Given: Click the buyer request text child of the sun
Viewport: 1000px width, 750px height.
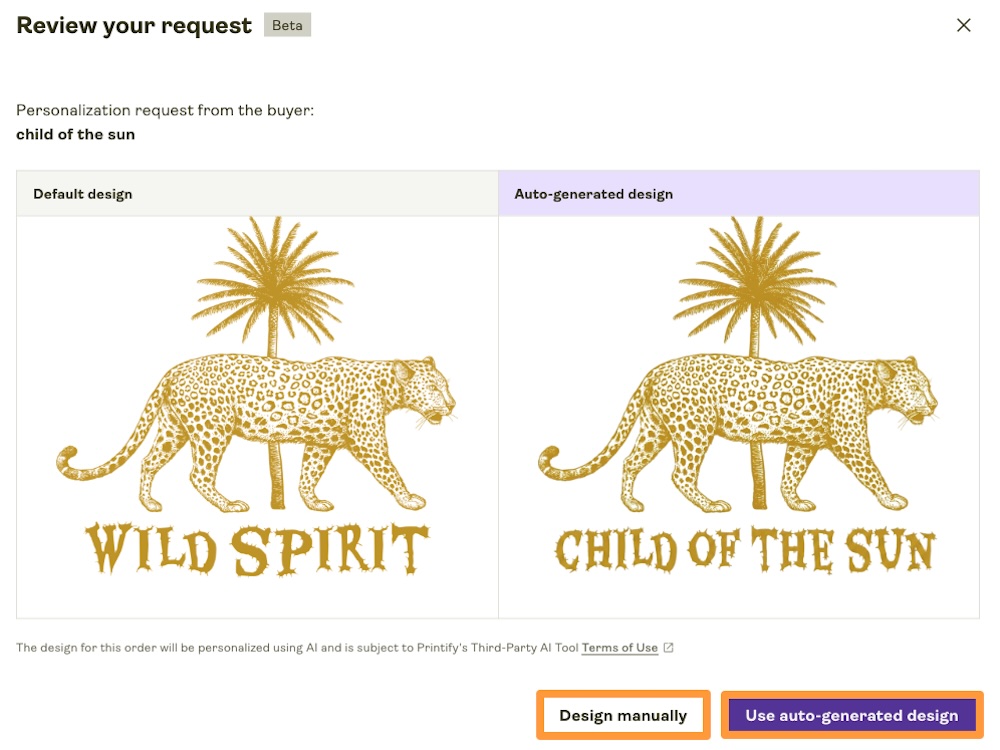Looking at the screenshot, I should coord(76,134).
